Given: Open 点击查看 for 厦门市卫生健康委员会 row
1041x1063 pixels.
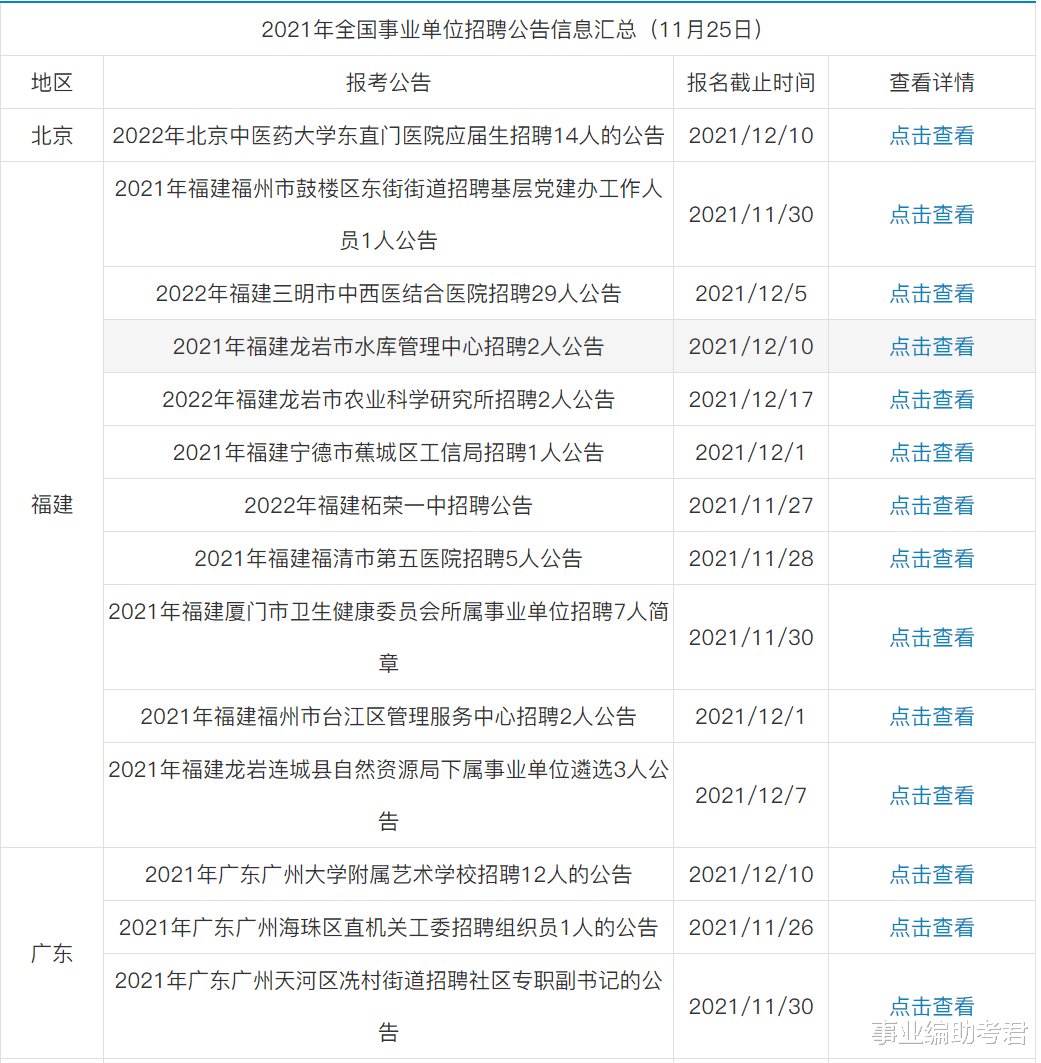Looking at the screenshot, I should (x=931, y=637).
